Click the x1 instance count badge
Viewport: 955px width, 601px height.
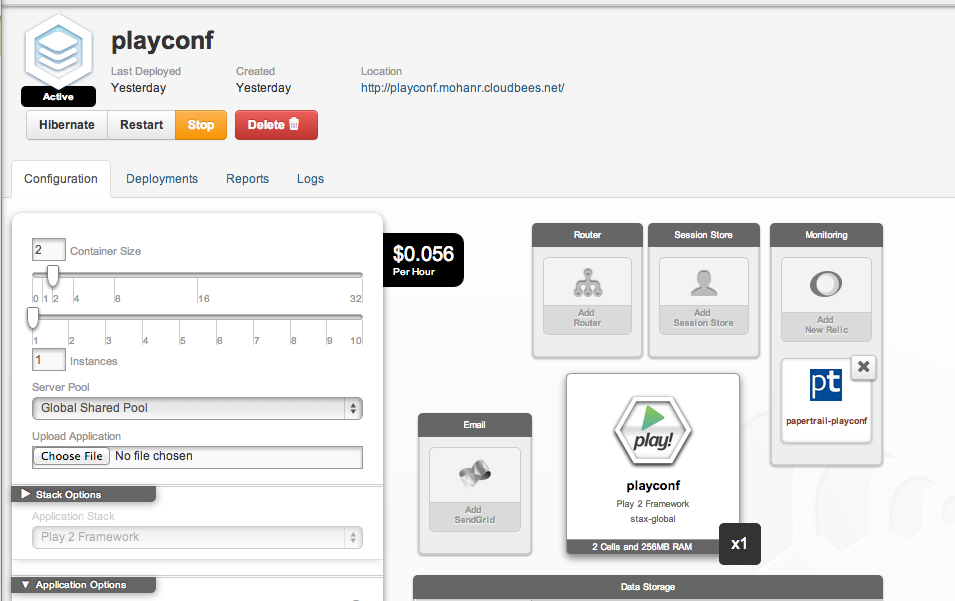pos(739,543)
